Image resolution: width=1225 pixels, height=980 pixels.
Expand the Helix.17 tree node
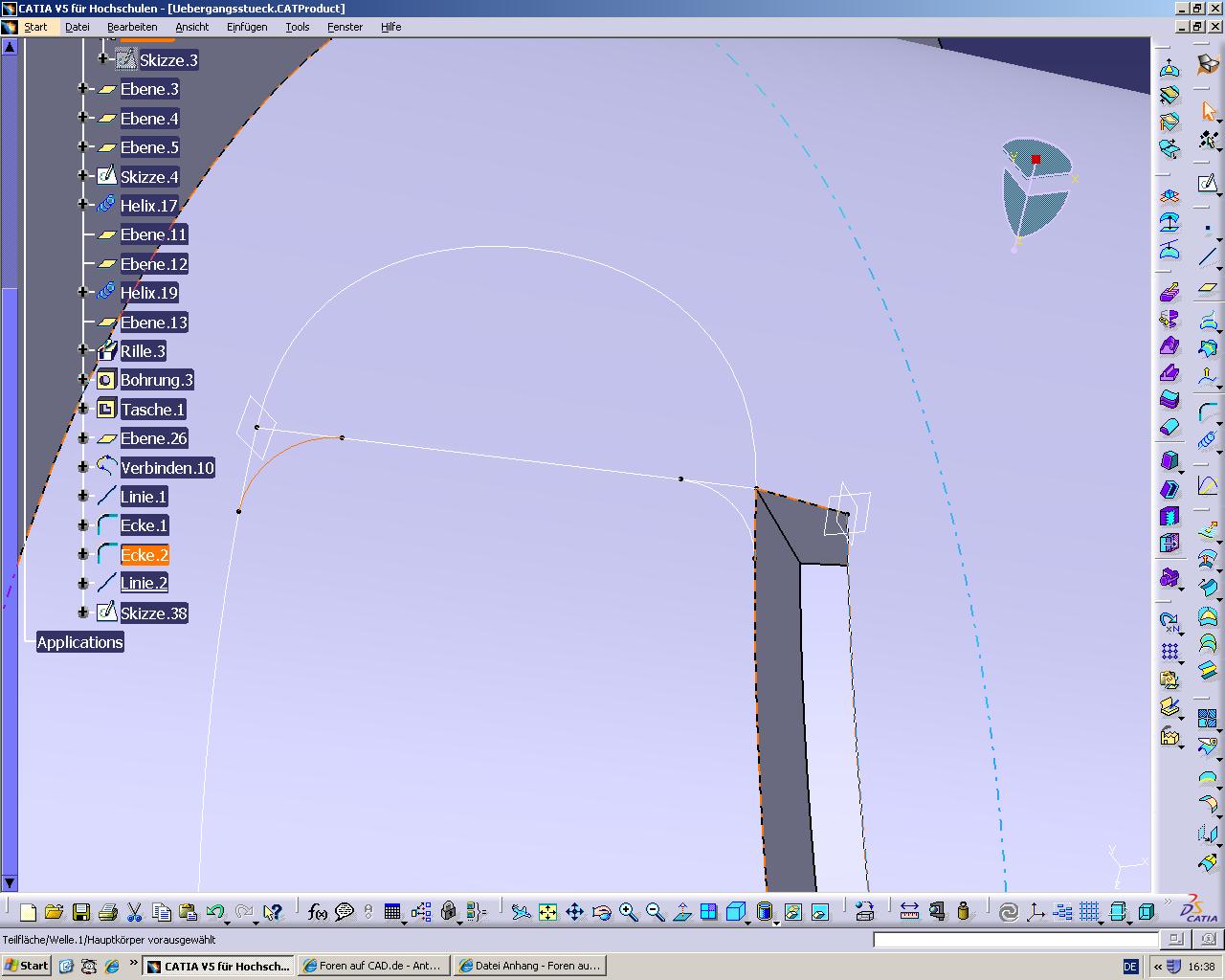point(82,205)
